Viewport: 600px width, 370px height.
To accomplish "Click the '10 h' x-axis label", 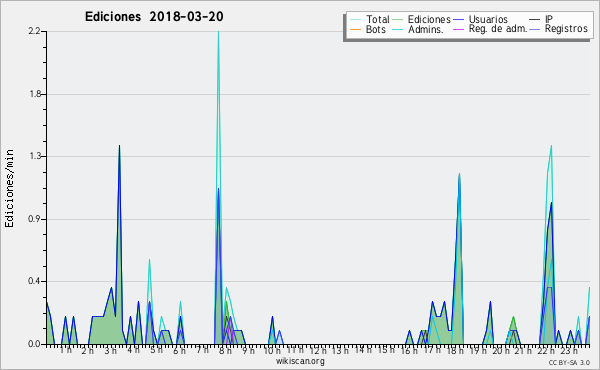I will pos(272,351).
